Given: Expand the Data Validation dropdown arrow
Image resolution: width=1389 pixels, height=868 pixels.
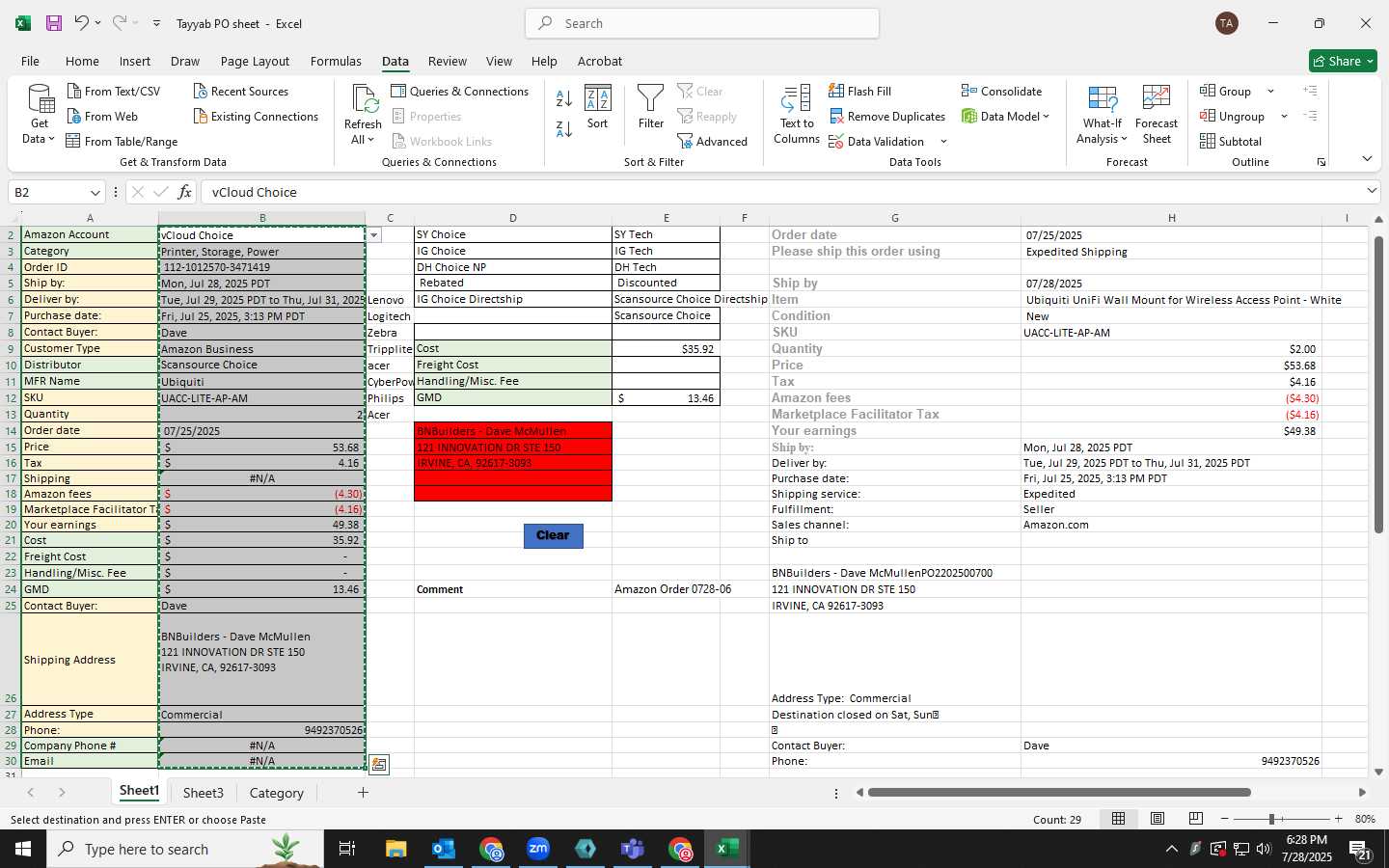Looking at the screenshot, I should pyautogui.click(x=943, y=142).
